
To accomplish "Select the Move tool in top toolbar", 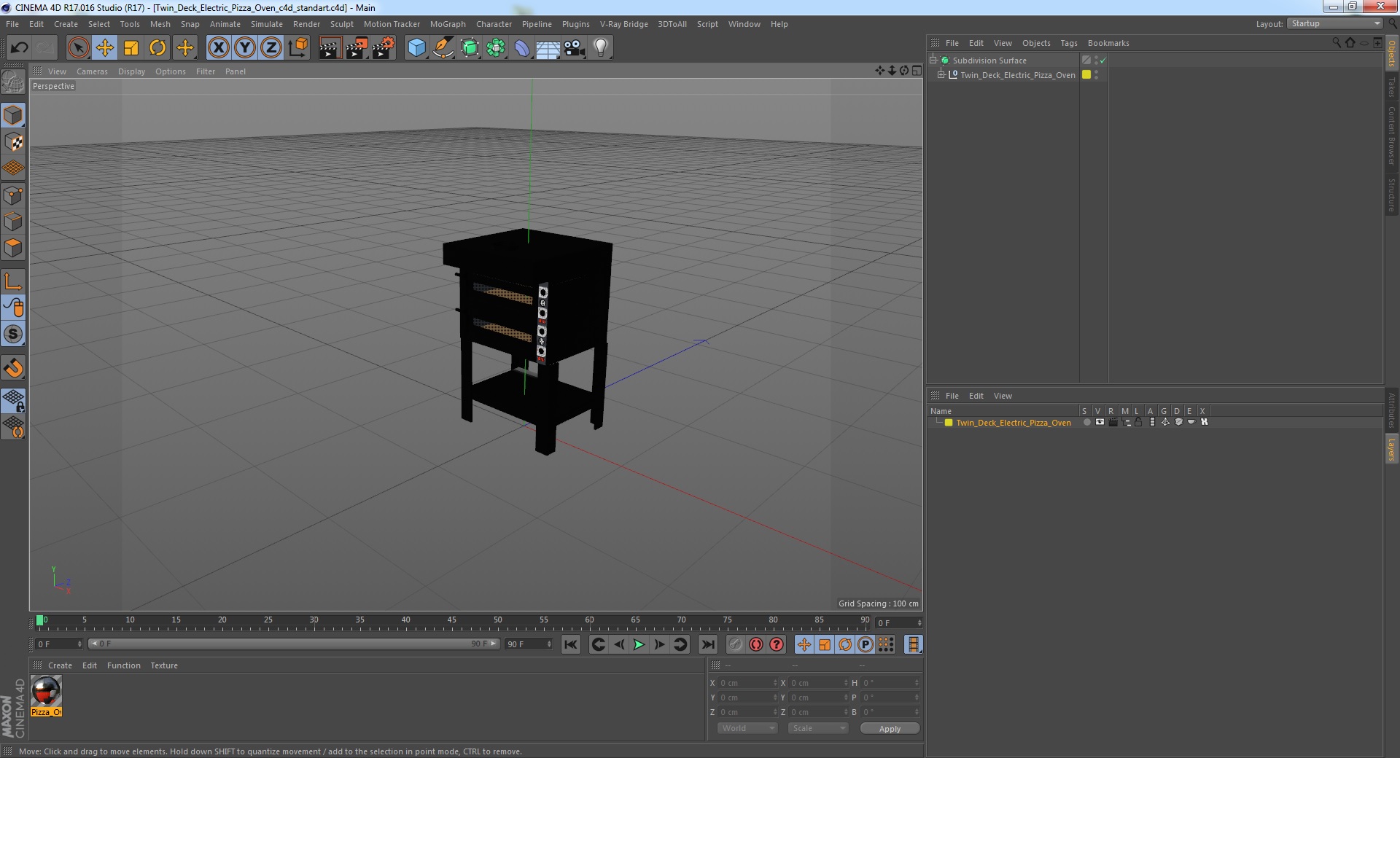I will pyautogui.click(x=105, y=48).
